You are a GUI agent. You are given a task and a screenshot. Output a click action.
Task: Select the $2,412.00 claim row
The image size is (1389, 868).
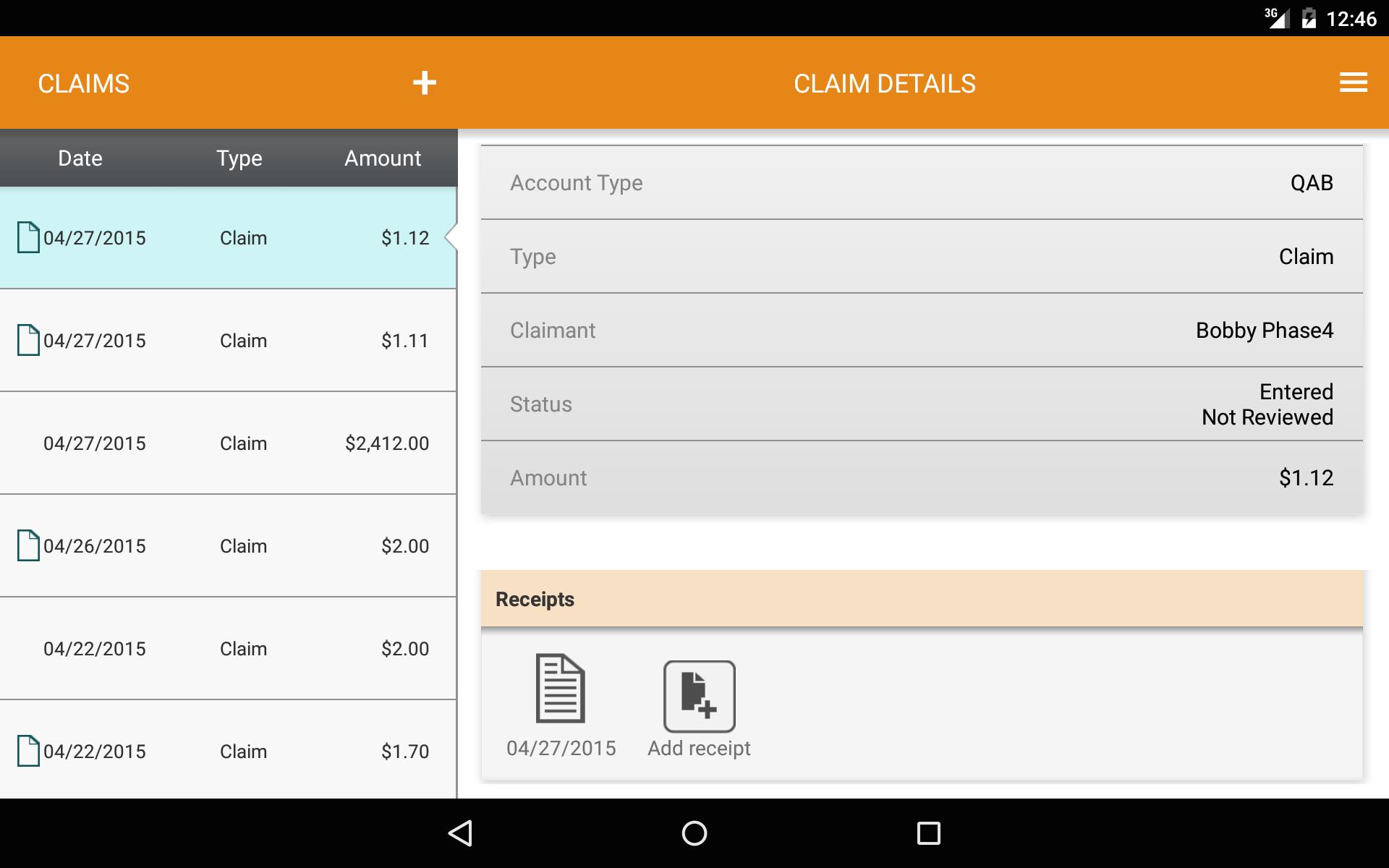[x=228, y=443]
